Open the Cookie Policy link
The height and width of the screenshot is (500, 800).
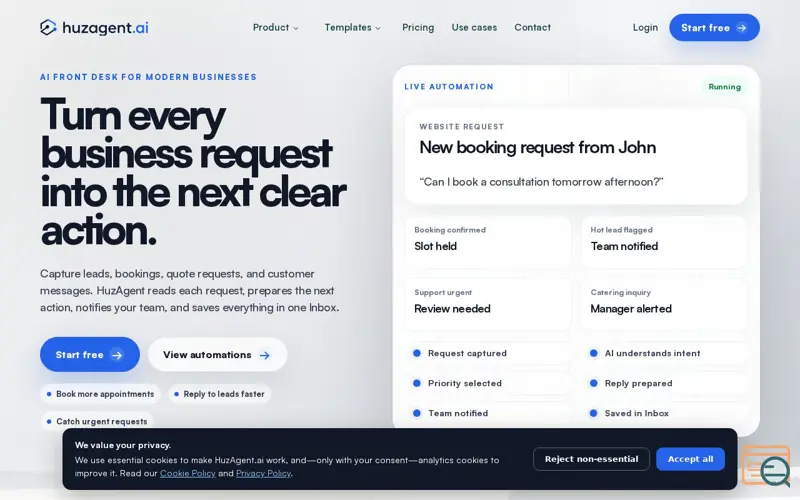tap(188, 473)
